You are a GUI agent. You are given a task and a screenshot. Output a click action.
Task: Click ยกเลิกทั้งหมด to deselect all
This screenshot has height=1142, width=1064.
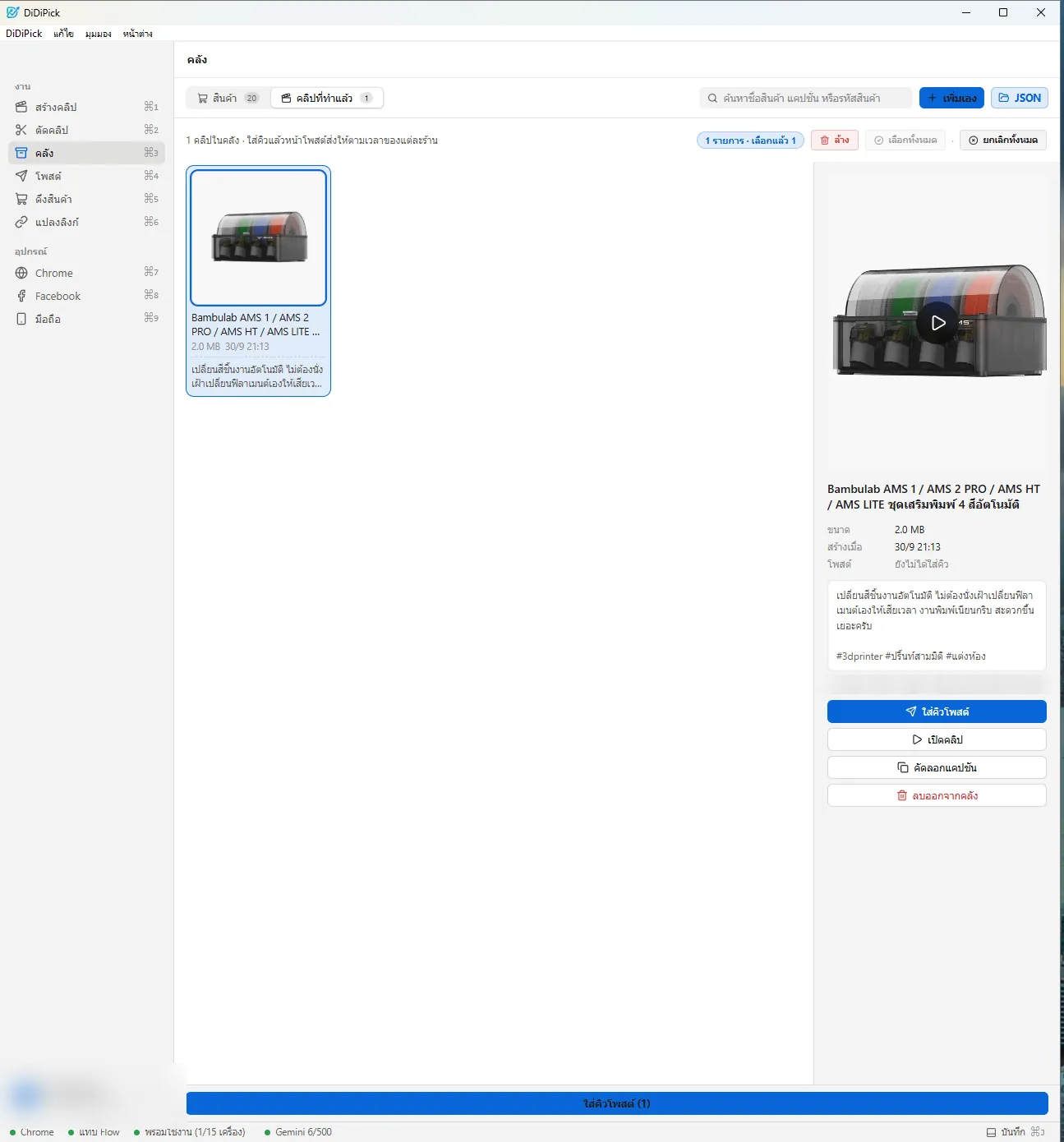[x=1003, y=140]
